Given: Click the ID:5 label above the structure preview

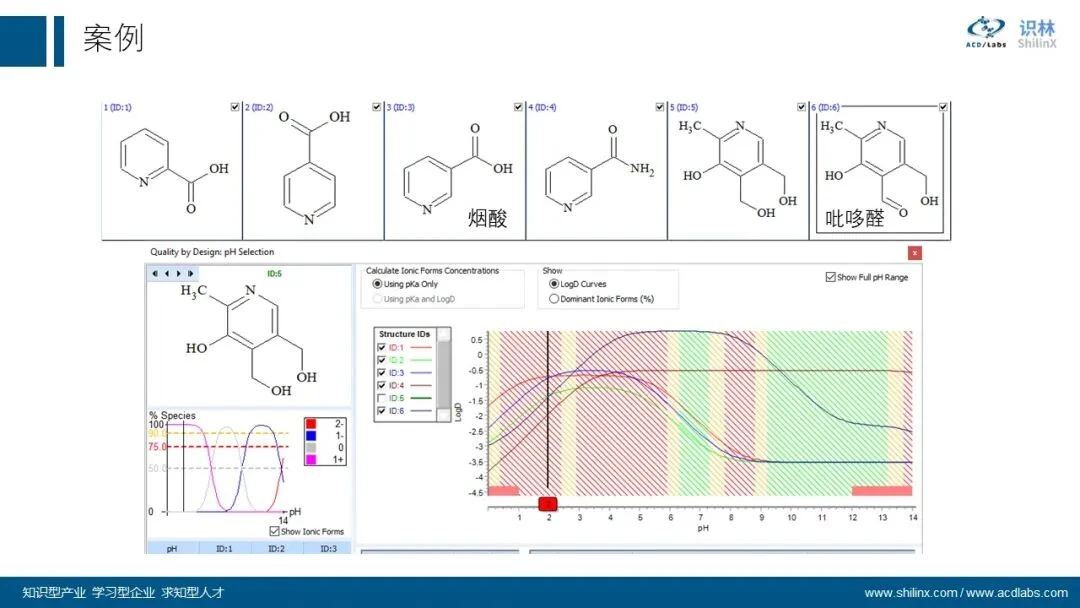Looking at the screenshot, I should (274, 273).
